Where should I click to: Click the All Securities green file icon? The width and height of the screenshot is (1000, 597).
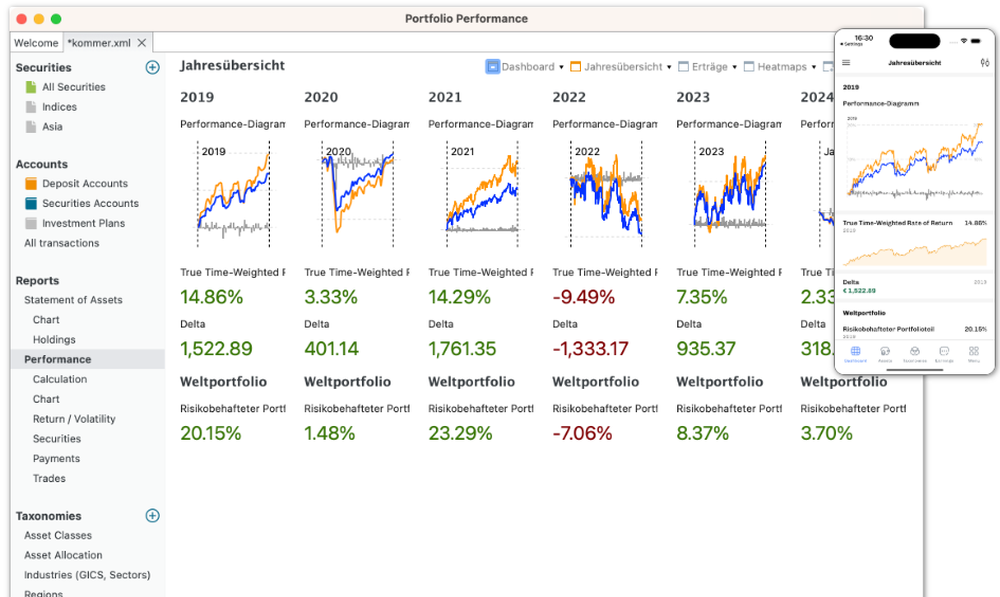[x=31, y=87]
